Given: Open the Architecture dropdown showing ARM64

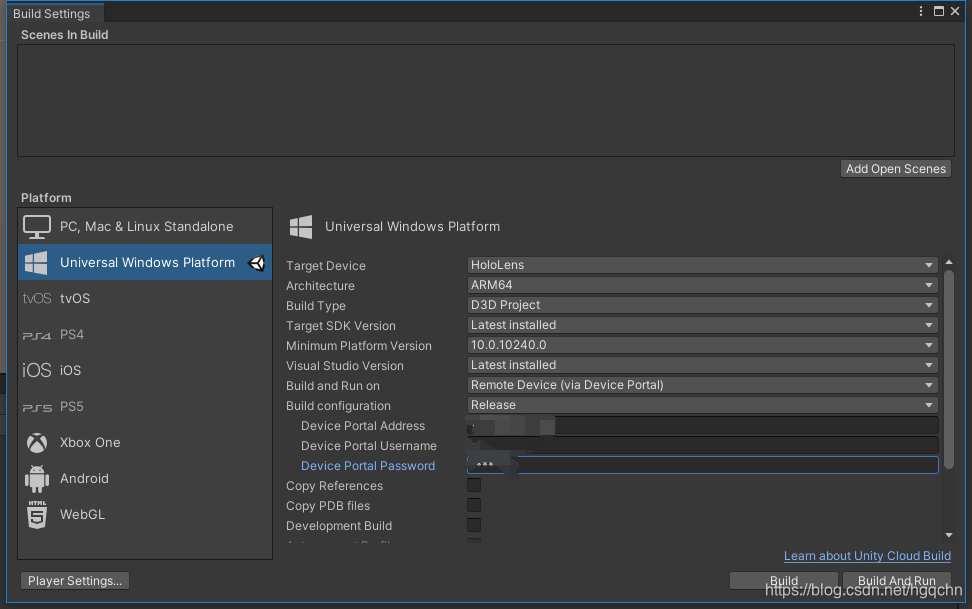Looking at the screenshot, I should (702, 285).
